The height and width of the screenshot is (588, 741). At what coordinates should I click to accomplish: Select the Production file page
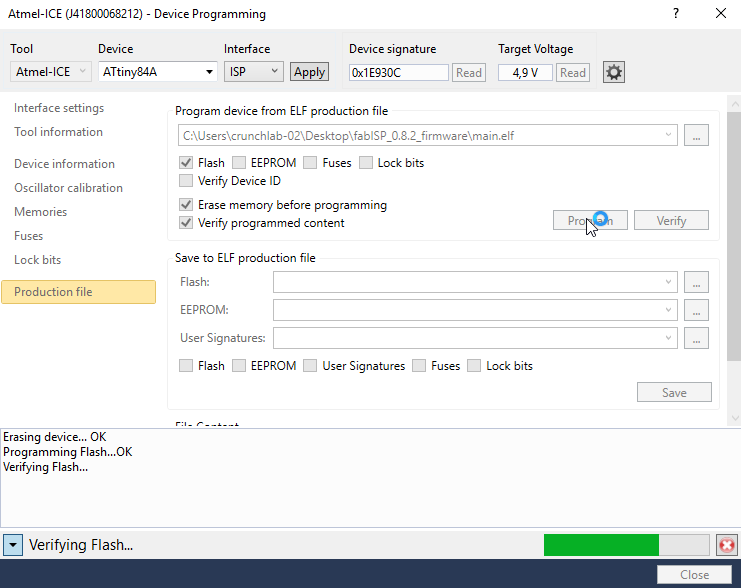[78, 292]
